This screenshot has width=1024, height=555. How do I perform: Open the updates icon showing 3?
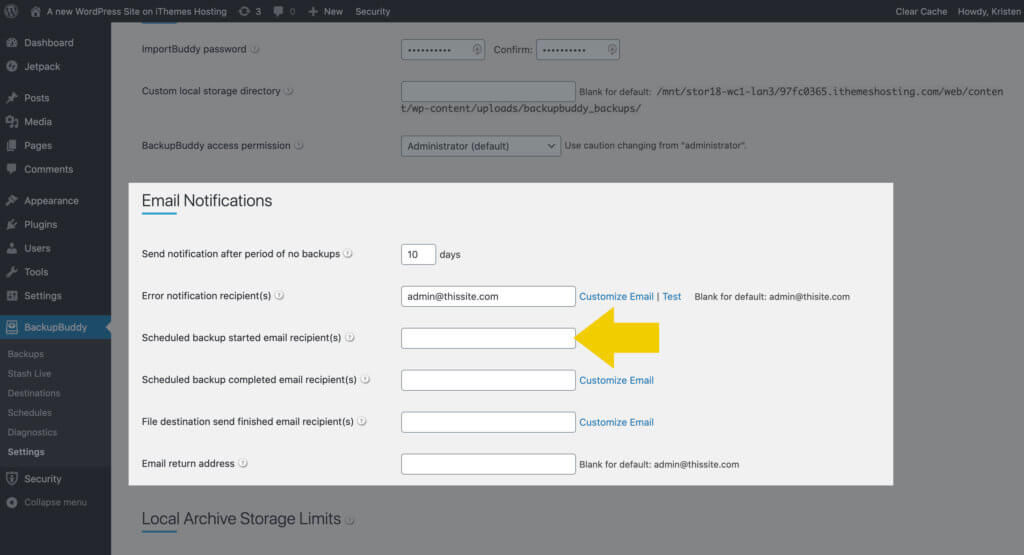pos(249,11)
